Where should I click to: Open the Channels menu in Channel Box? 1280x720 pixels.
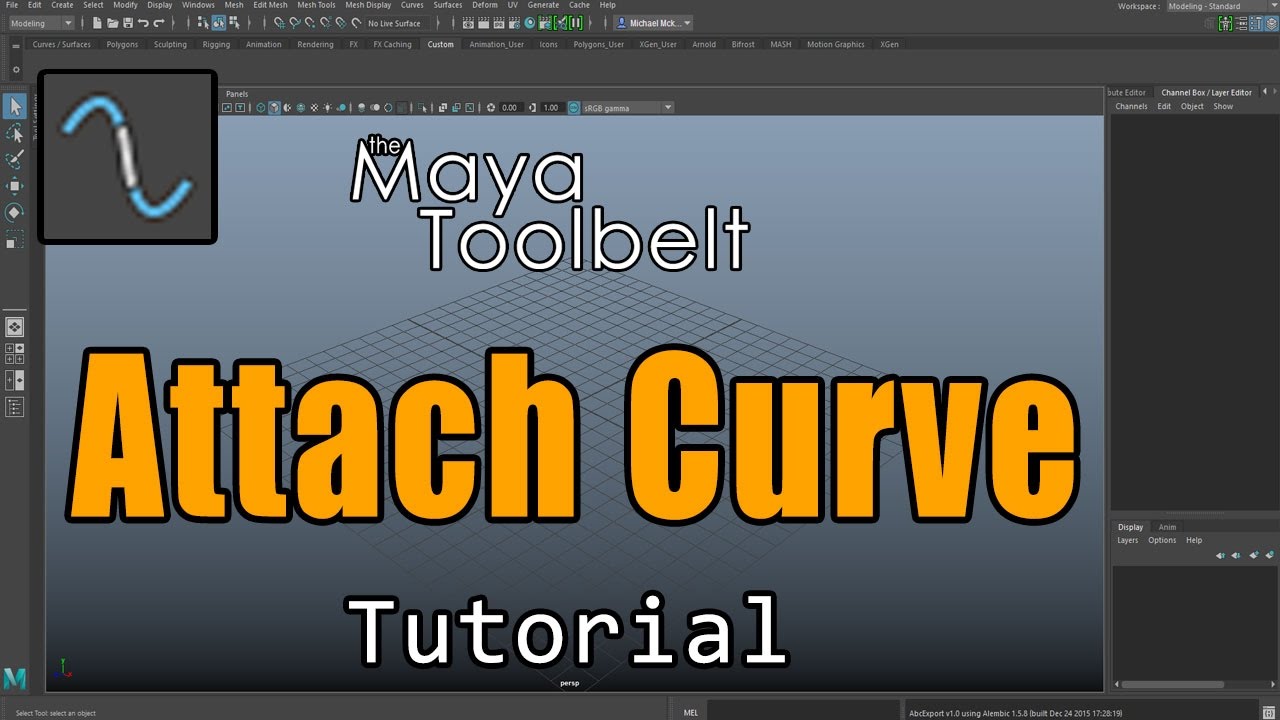(1131, 106)
